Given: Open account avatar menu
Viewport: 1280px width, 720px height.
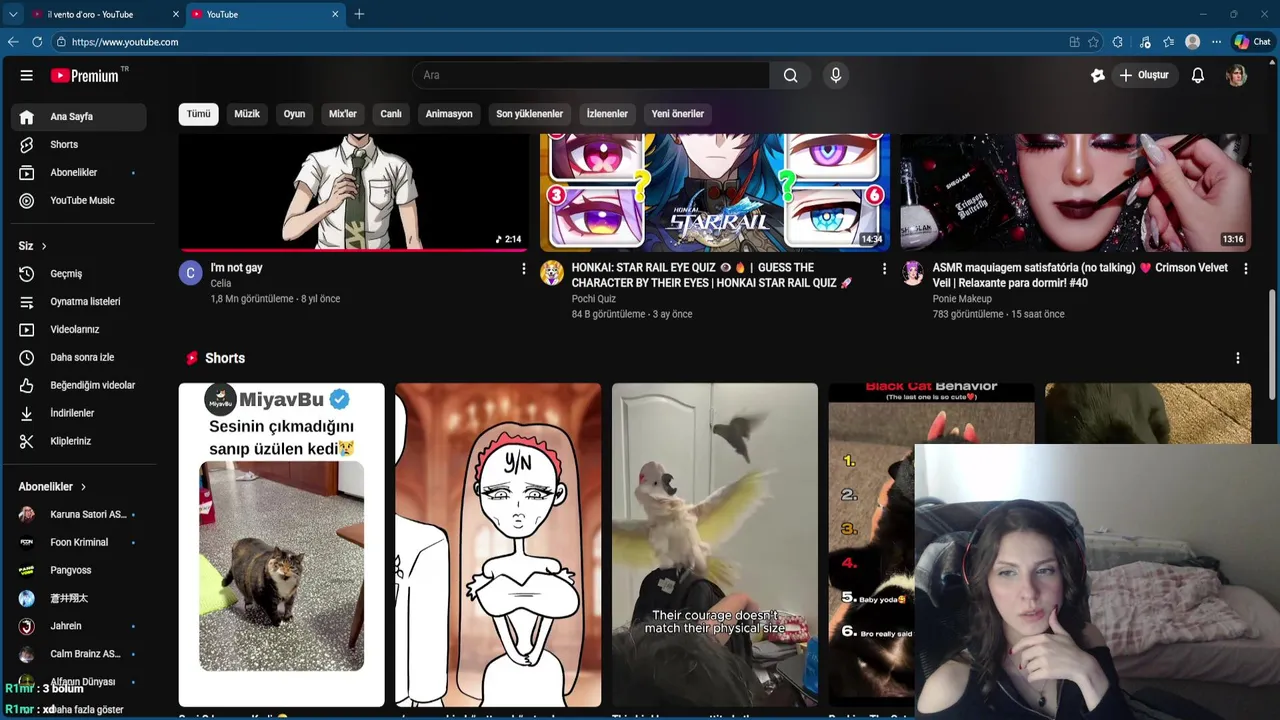Looking at the screenshot, I should [x=1237, y=75].
